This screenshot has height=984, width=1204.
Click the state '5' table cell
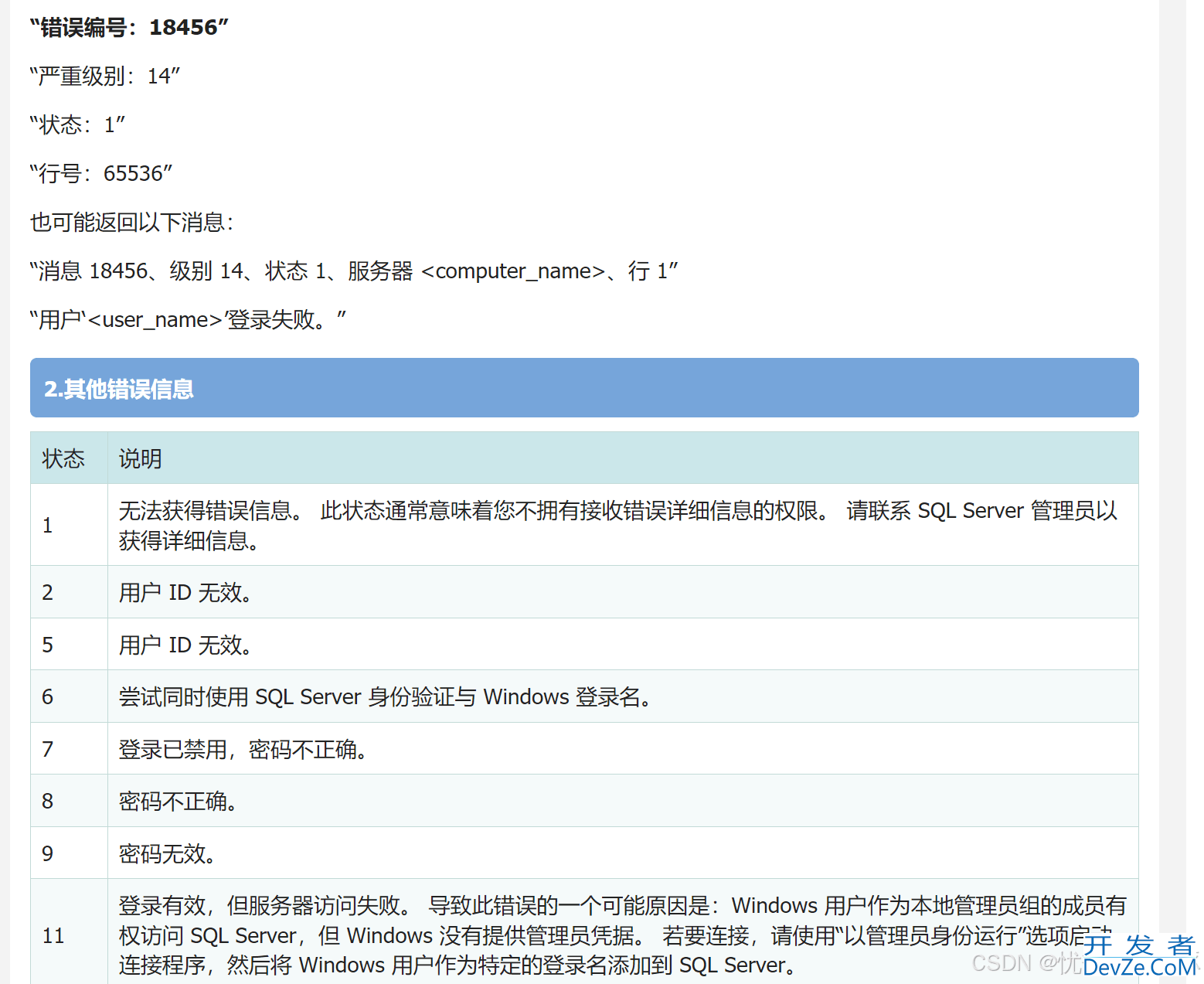tap(69, 645)
